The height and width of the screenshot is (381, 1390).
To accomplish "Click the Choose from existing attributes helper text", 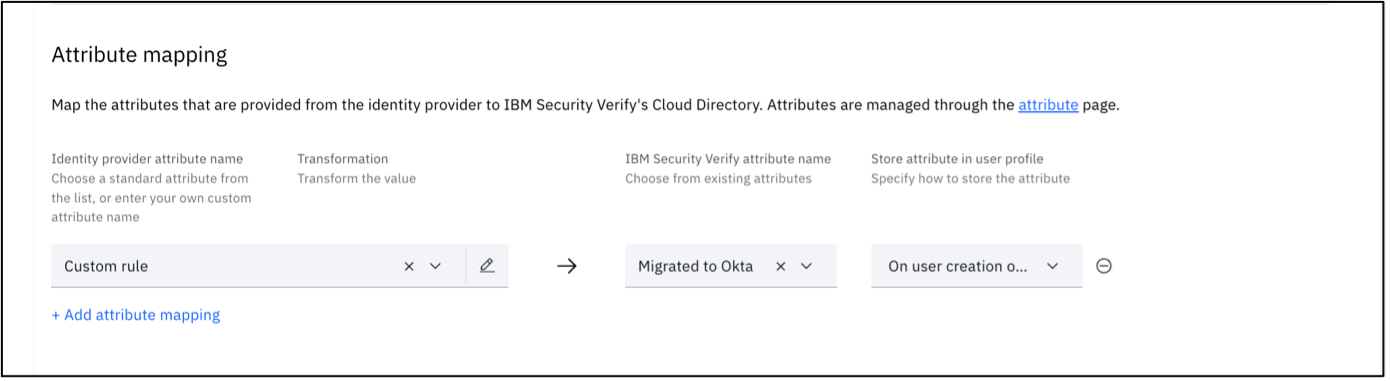I will pos(718,178).
